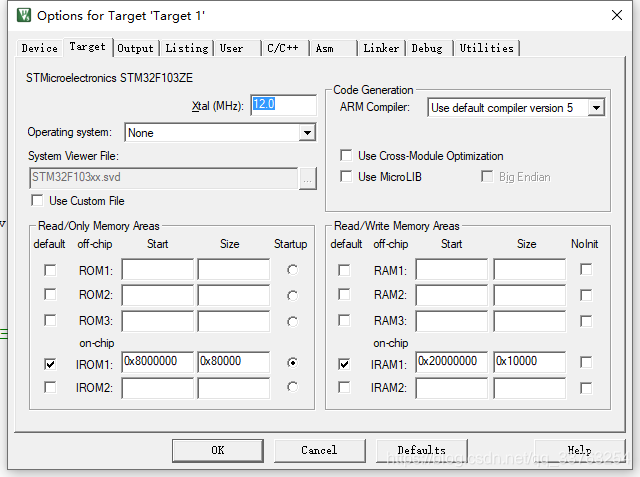Enable NoInit for RAM3
This screenshot has width=640, height=477.
tap(586, 321)
